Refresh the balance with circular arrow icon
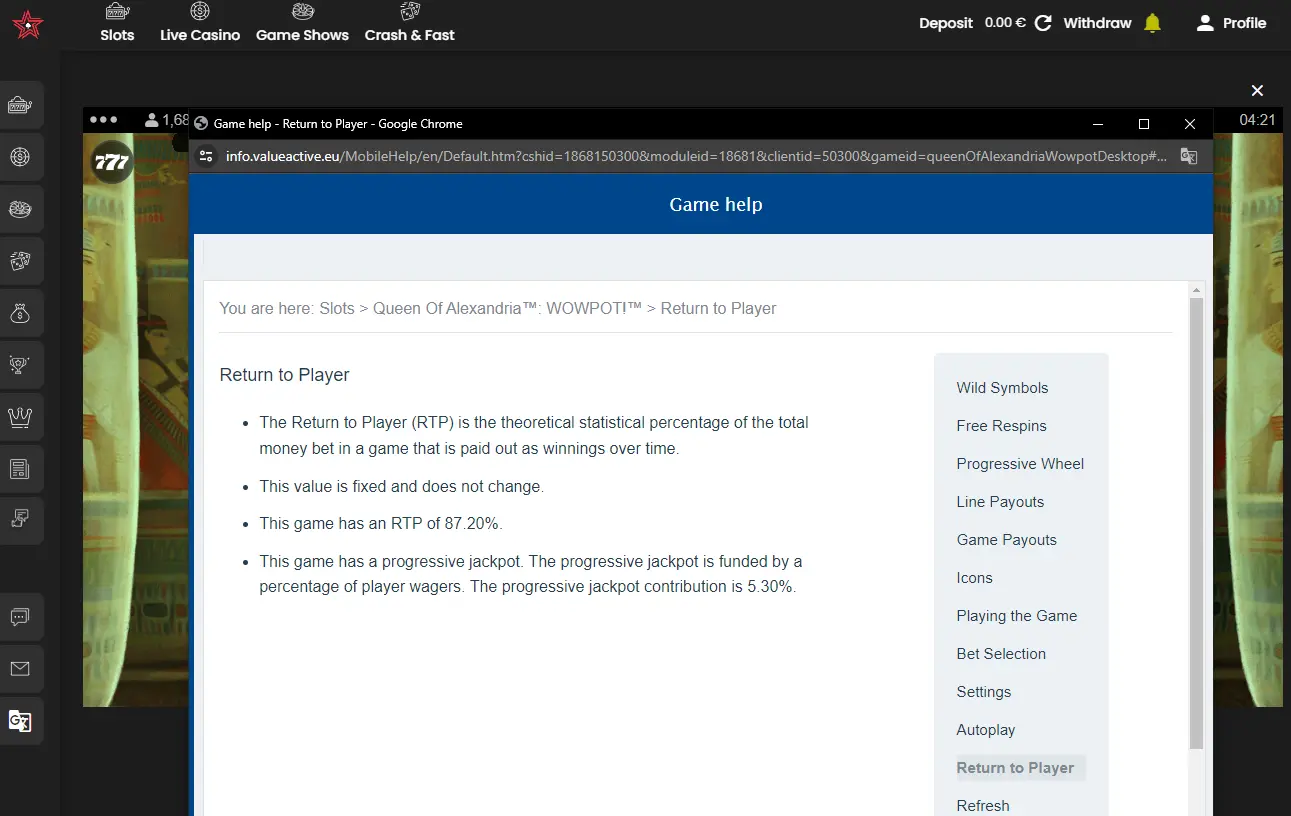Screen dimensions: 1291x816 pos(1043,23)
